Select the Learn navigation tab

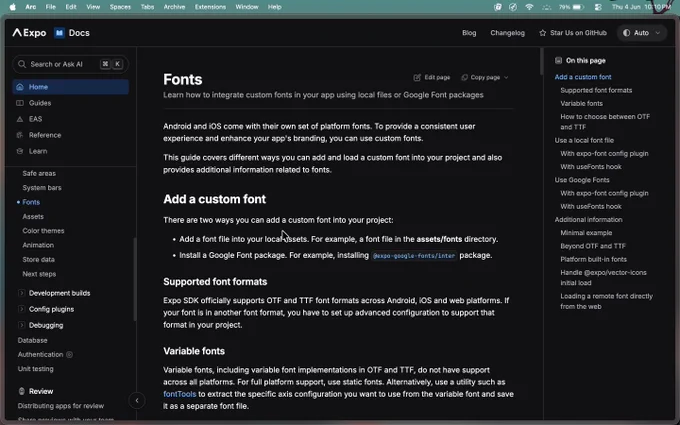(71, 151)
